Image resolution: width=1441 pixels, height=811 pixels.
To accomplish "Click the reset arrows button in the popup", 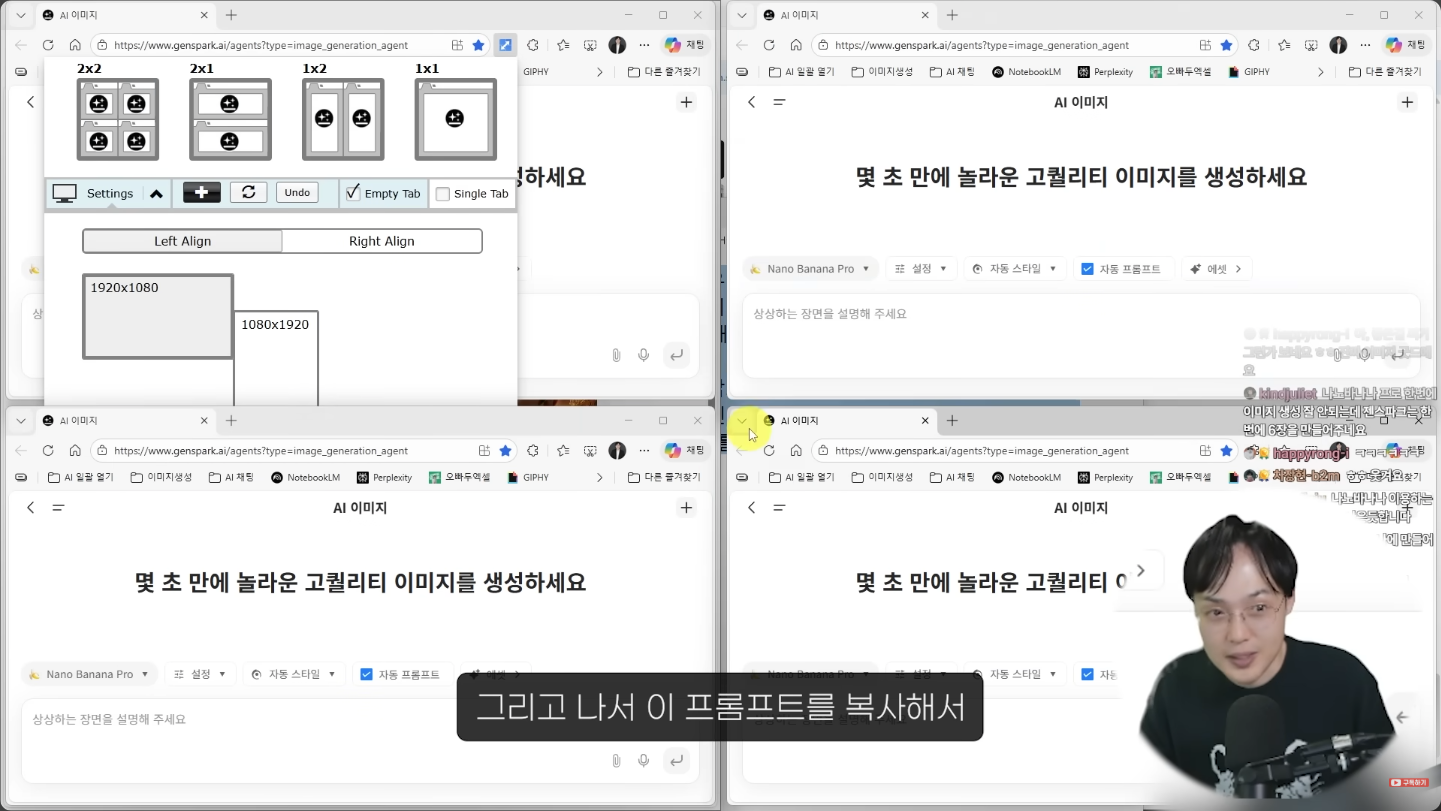I will pyautogui.click(x=249, y=193).
